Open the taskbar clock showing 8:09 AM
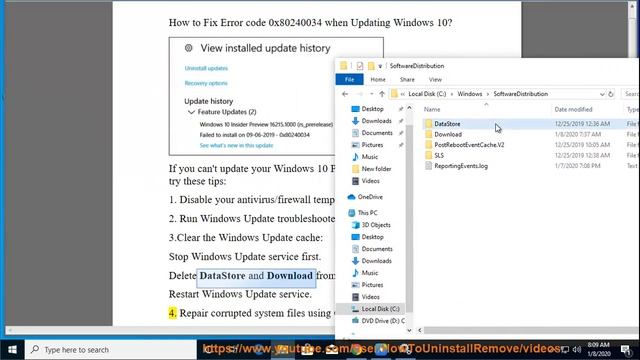The height and width of the screenshot is (360, 640). 599,349
